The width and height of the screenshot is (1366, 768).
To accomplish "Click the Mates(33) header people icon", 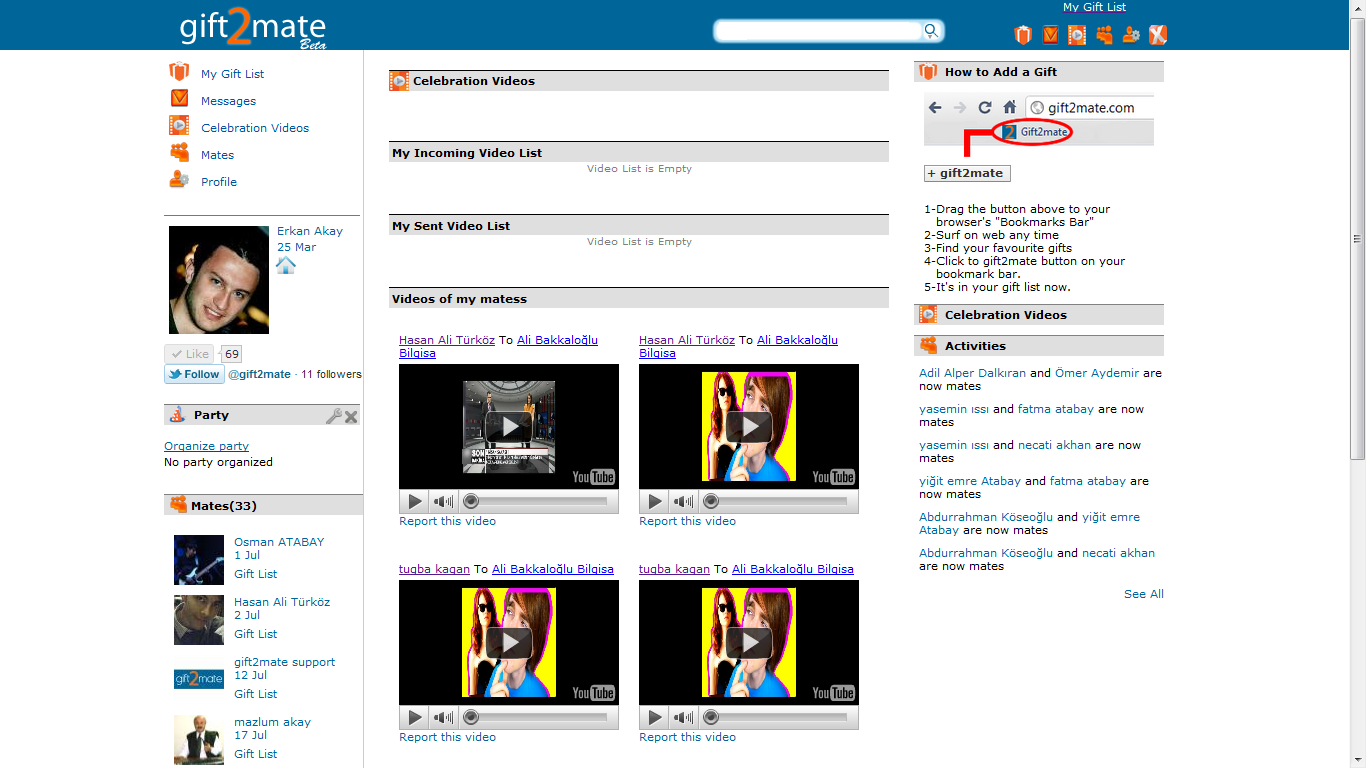I will (178, 505).
